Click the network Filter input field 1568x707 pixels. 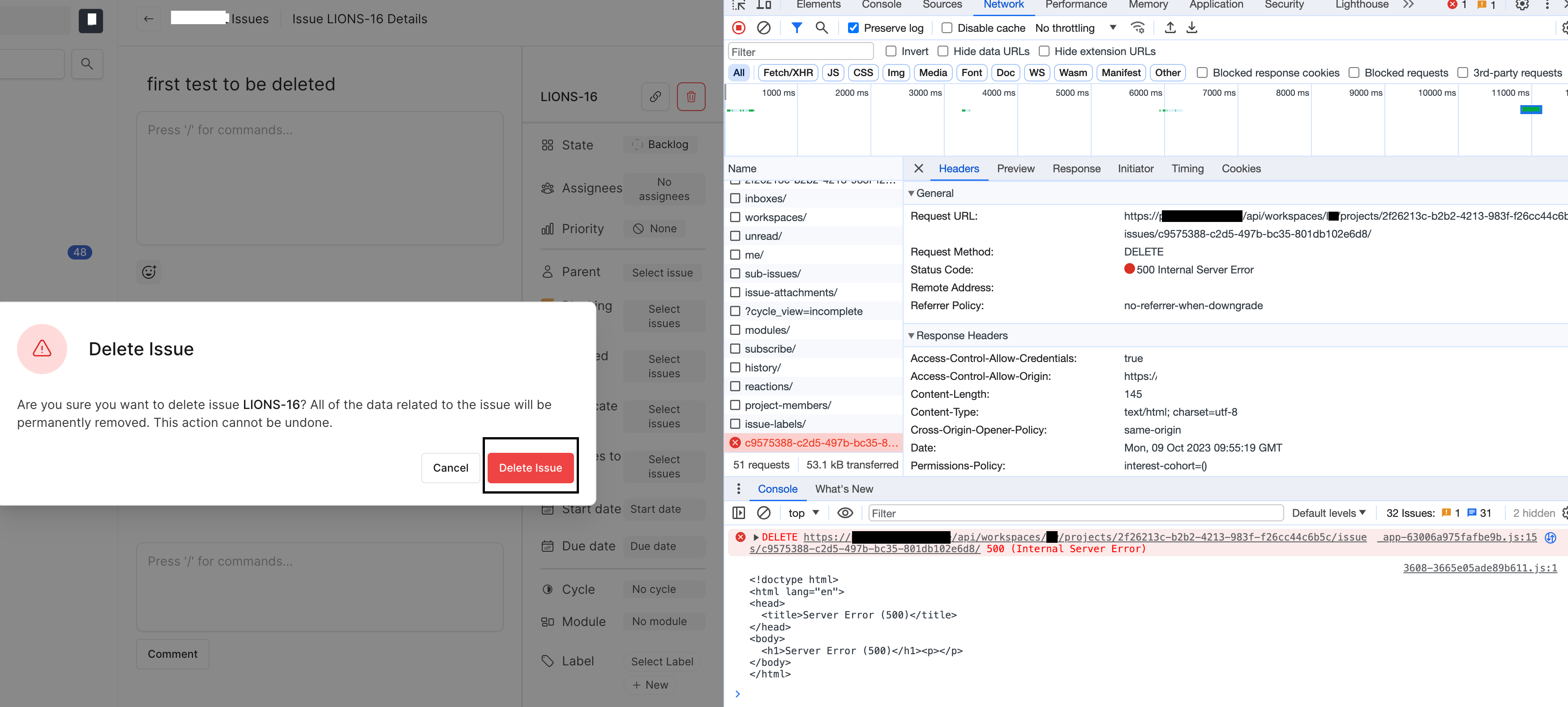tap(800, 51)
